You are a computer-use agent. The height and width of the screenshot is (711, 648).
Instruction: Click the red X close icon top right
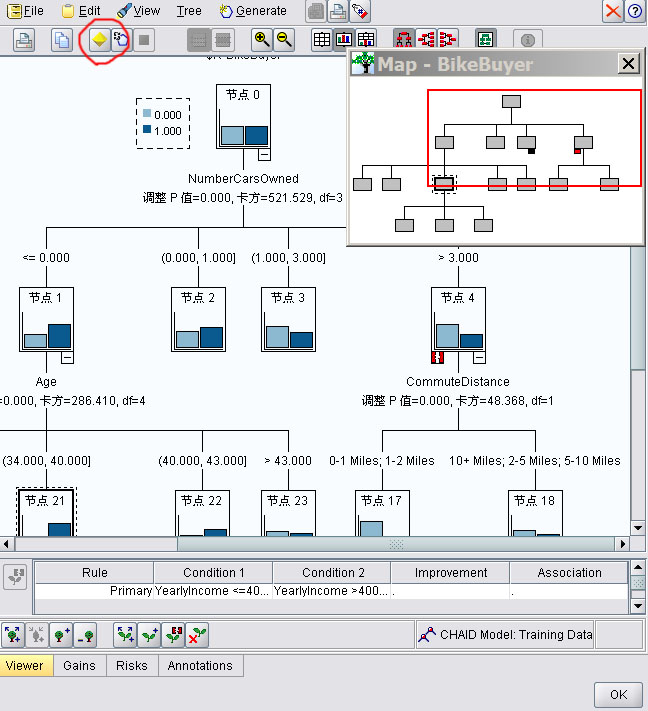click(x=613, y=11)
